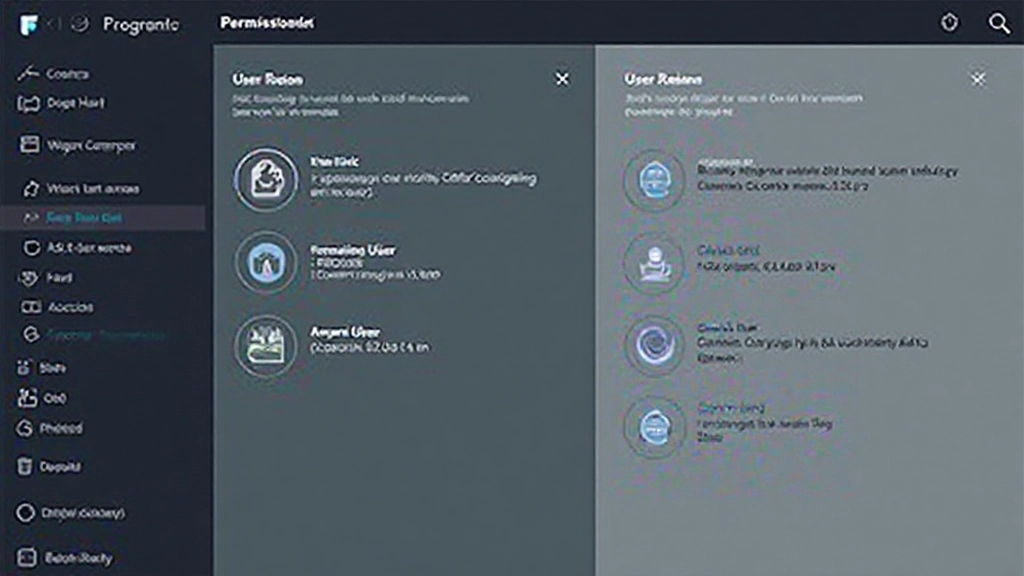Select the house avatar icon beside Remaining User
Screen dimensions: 1024x576
coord(265,262)
